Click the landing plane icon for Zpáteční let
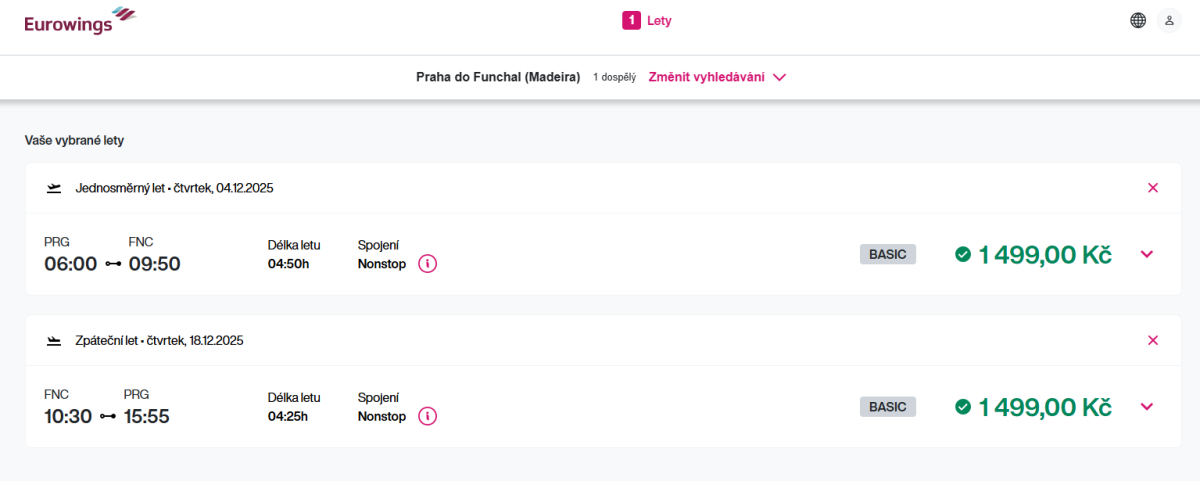 [x=54, y=340]
